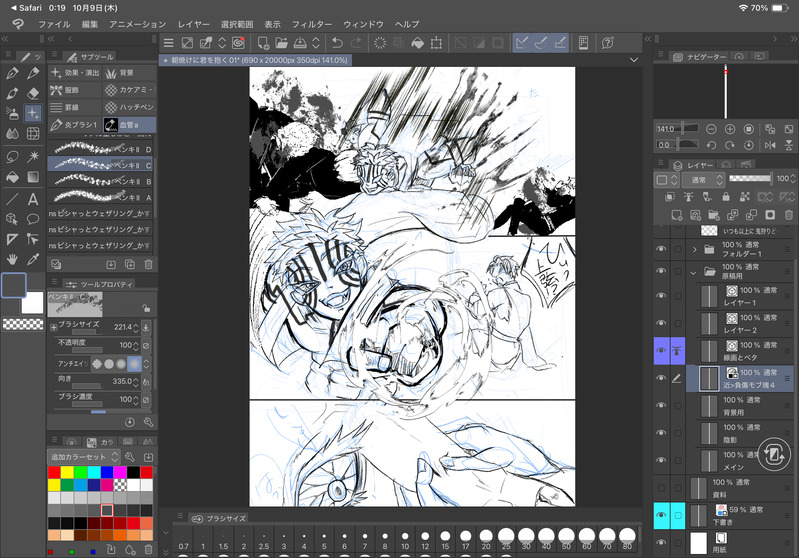
Task: Show the 資料 layer
Action: click(x=661, y=488)
